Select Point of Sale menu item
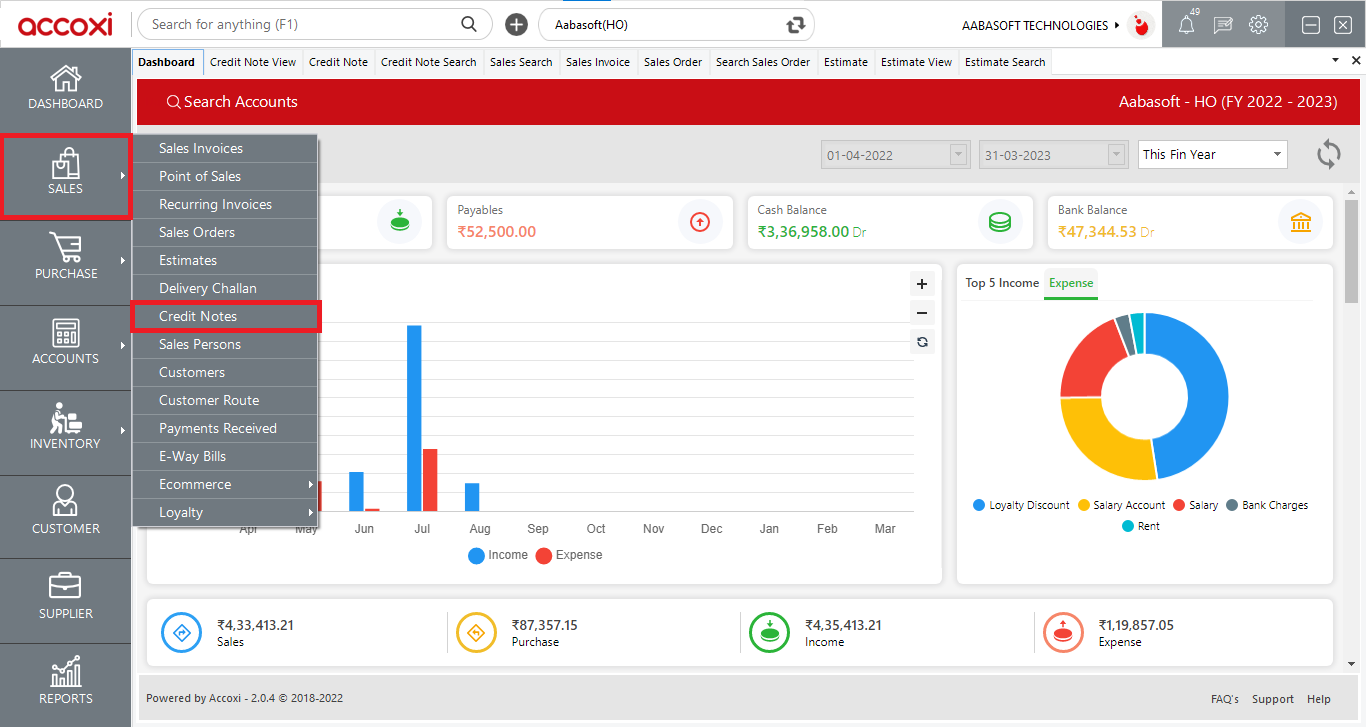This screenshot has width=1366, height=727. 225,176
